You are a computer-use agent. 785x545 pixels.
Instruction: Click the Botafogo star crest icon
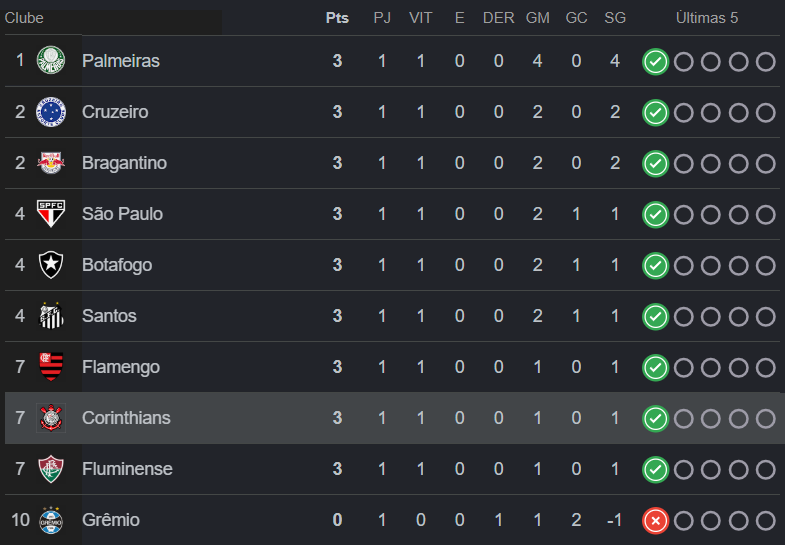(50, 265)
